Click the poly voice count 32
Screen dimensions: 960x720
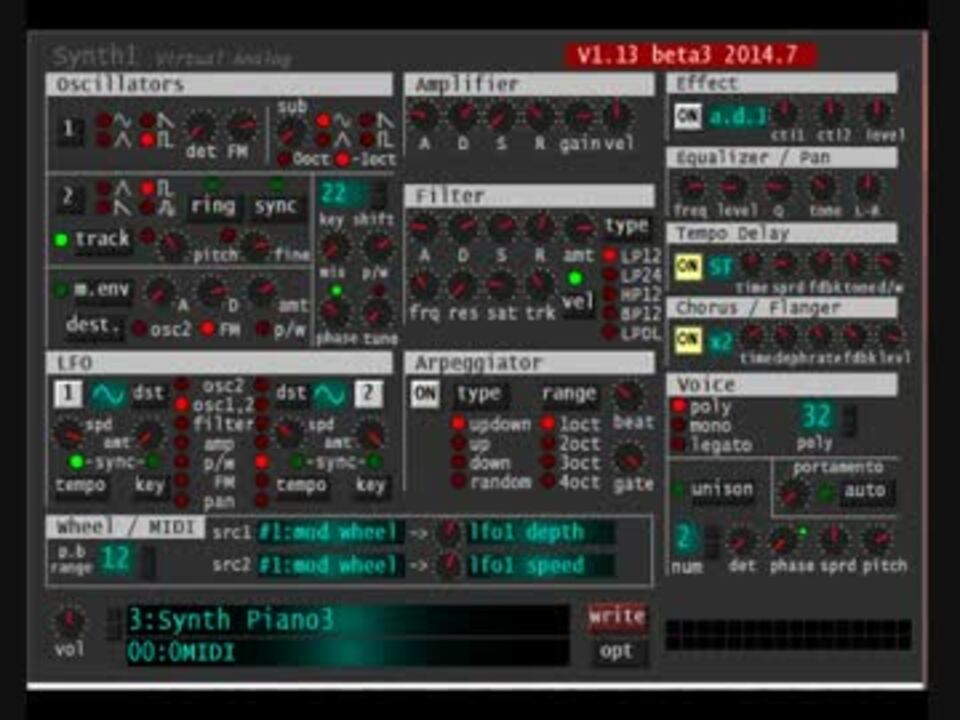817,417
